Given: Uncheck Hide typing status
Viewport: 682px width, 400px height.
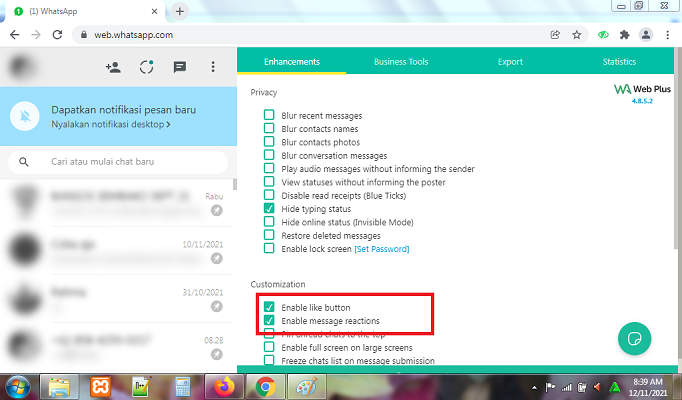Looking at the screenshot, I should 269,208.
